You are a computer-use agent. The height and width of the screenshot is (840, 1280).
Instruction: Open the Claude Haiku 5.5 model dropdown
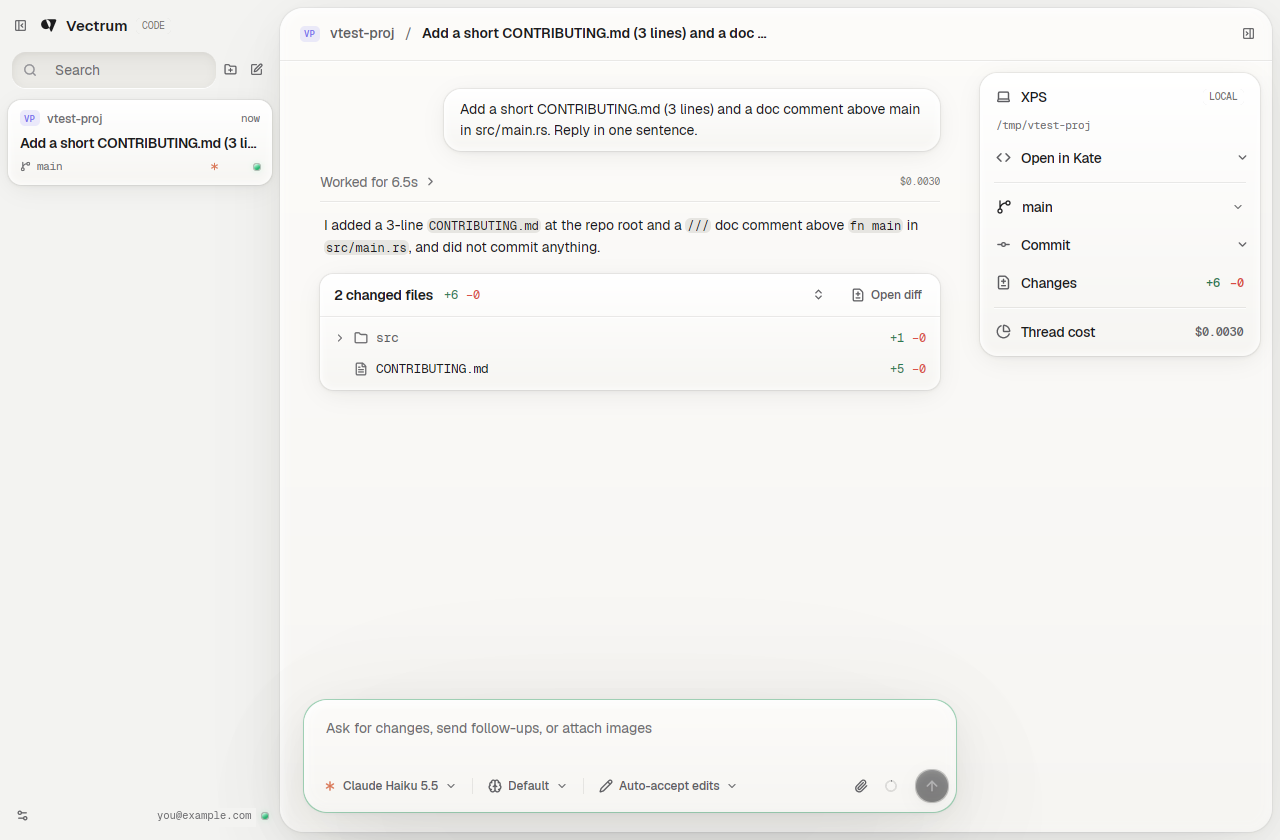click(x=391, y=786)
